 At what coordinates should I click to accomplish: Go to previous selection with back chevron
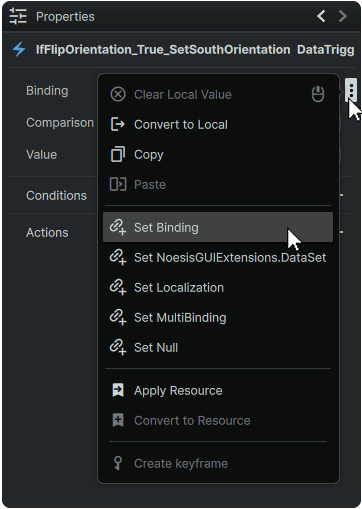[321, 16]
